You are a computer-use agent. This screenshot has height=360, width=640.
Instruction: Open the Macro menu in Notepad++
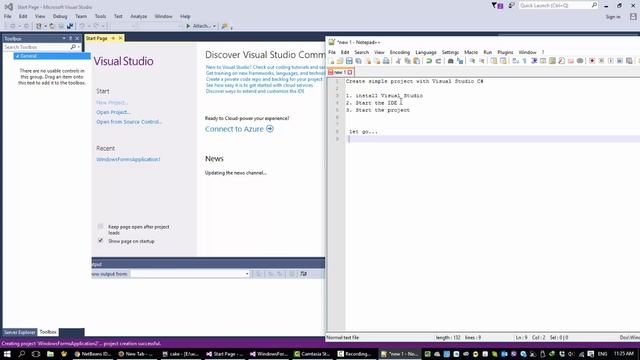click(x=471, y=52)
